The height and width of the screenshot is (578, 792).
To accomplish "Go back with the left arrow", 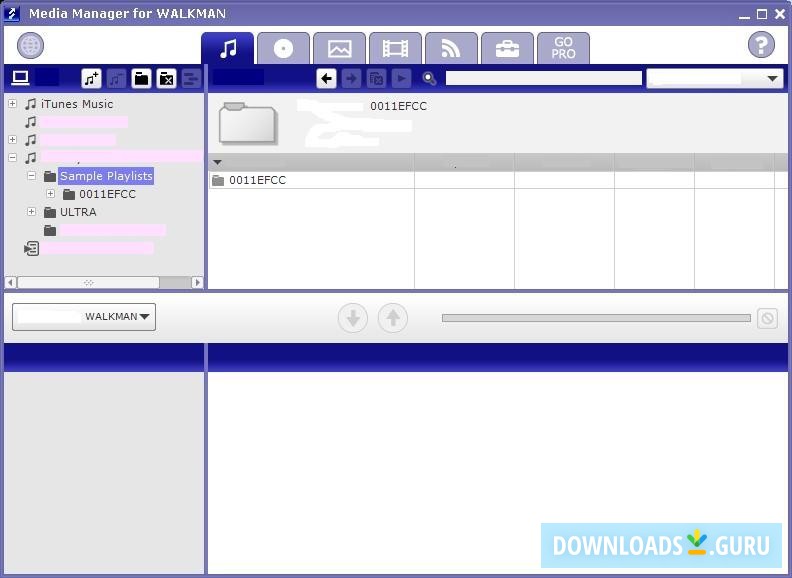I will [x=326, y=78].
